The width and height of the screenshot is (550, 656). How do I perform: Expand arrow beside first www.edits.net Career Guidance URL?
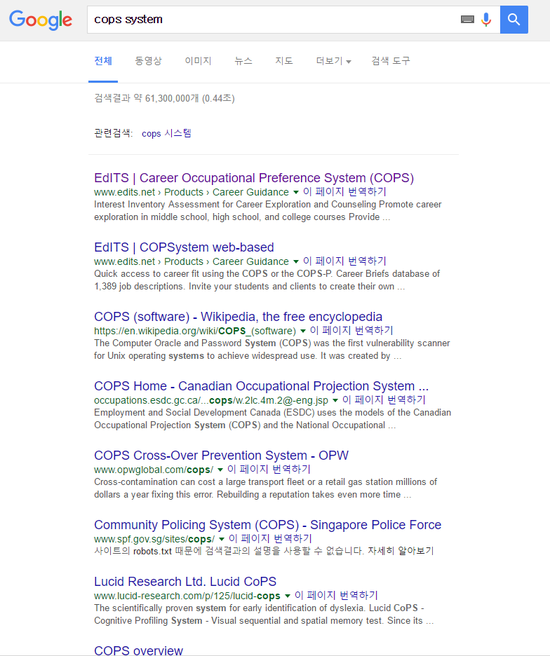click(296, 192)
